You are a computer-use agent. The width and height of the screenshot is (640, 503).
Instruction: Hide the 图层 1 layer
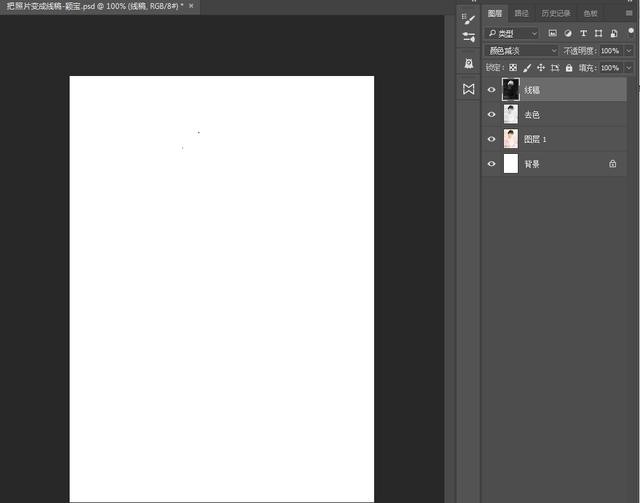[x=491, y=139]
